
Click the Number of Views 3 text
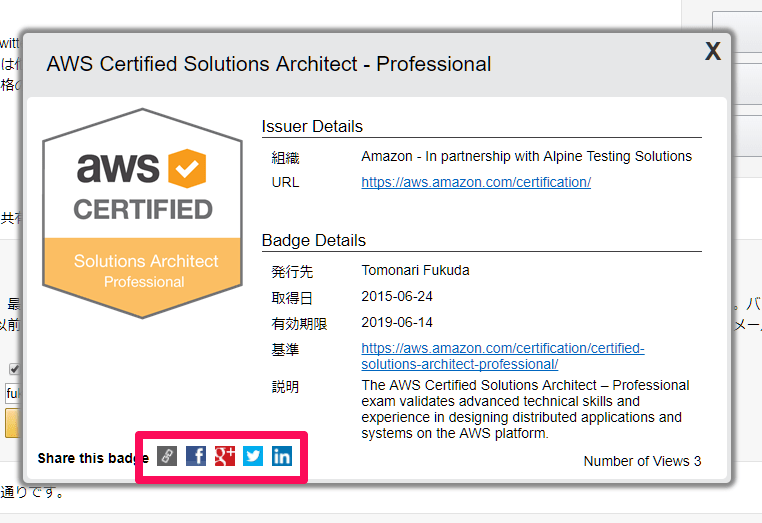642,461
